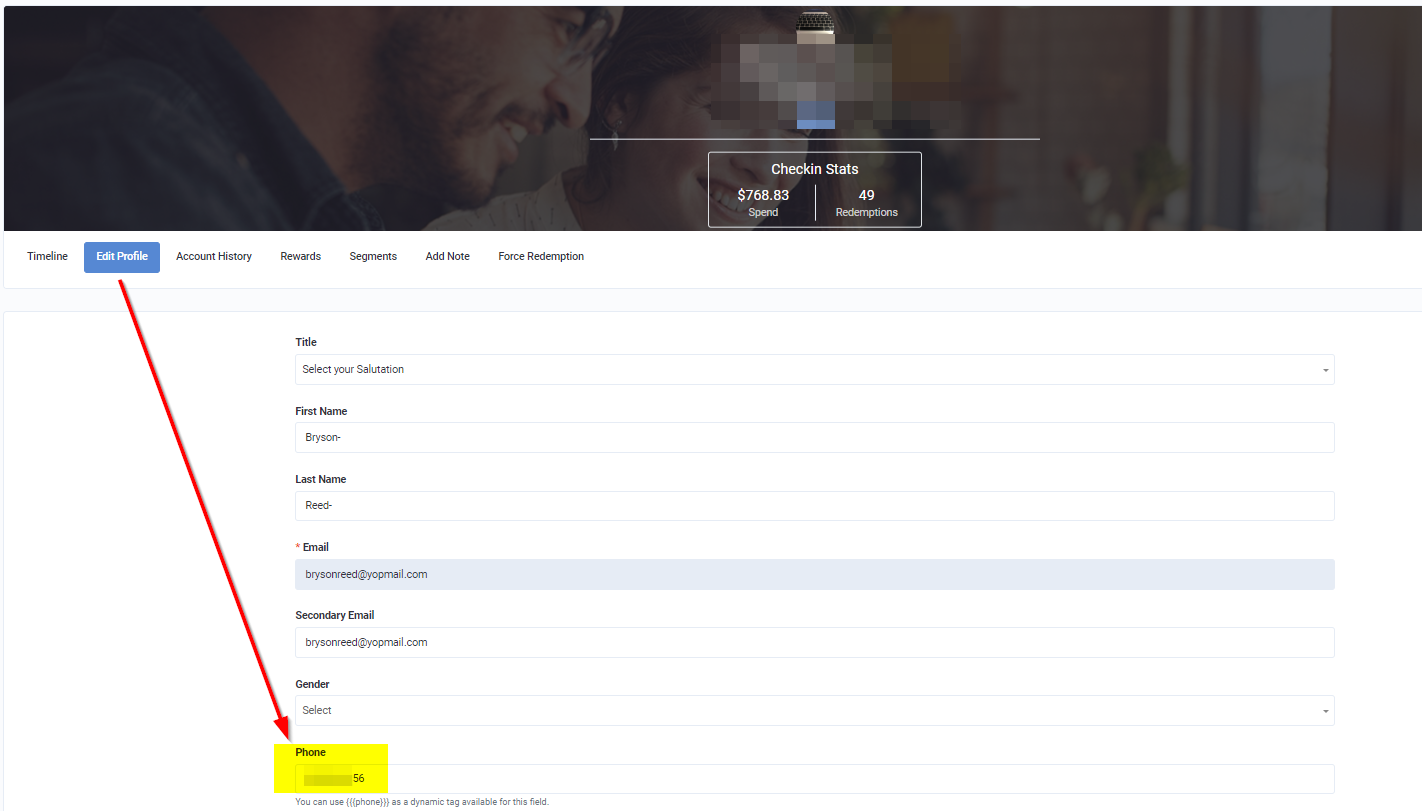1422x811 pixels.
Task: View the Rewards tab
Action: point(300,256)
